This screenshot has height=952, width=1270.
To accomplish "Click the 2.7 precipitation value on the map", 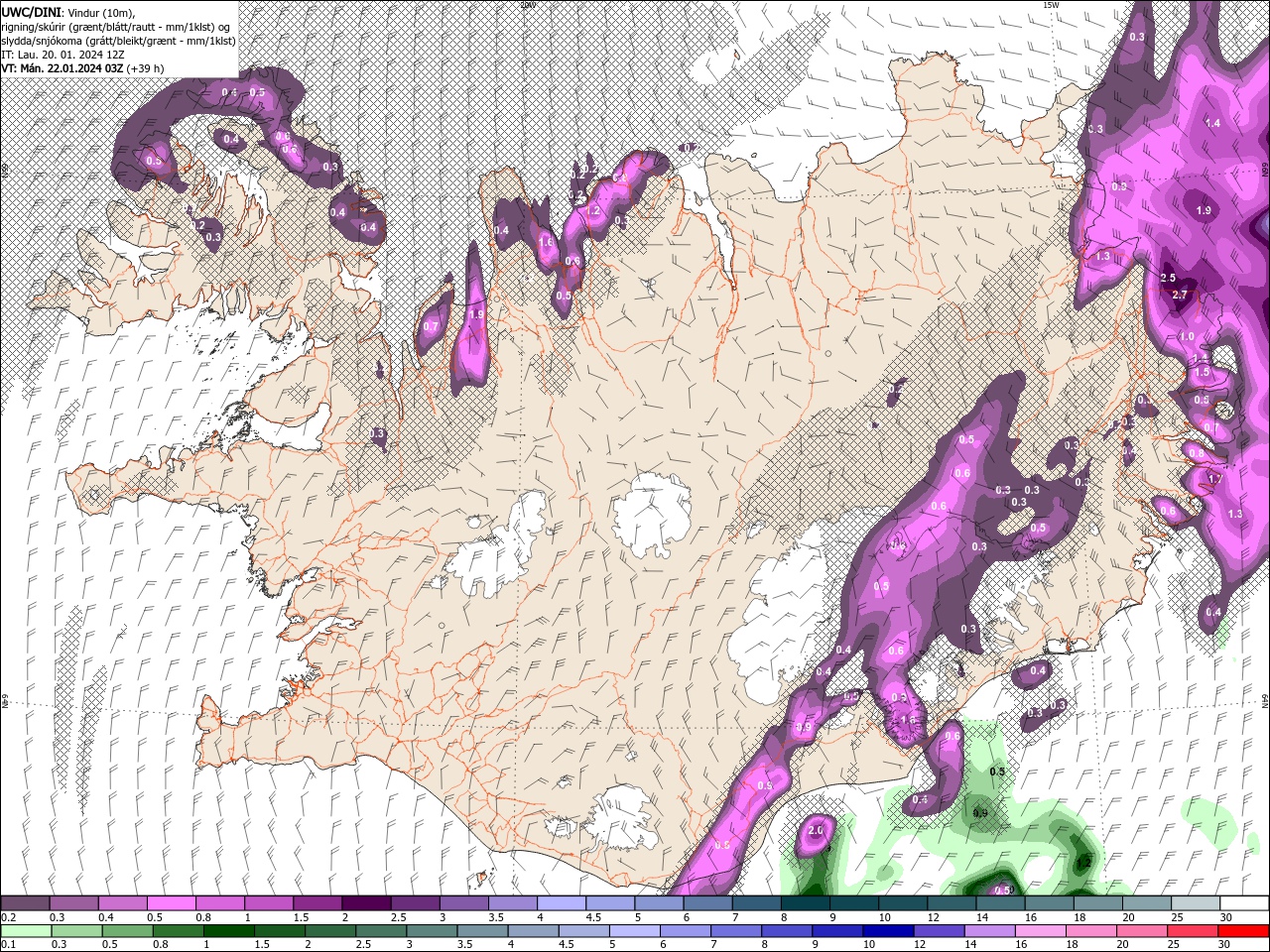I will 1180,295.
